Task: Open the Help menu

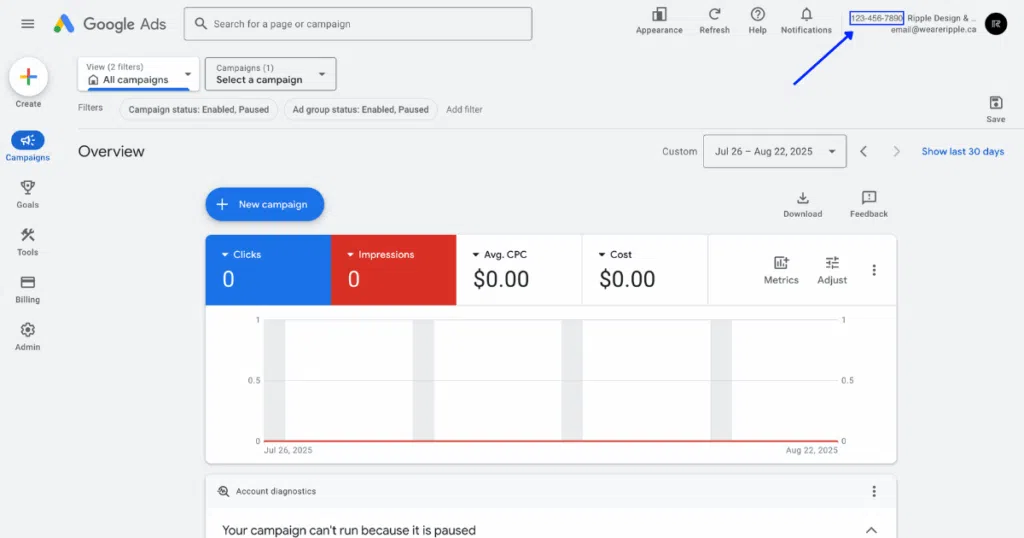Action: (x=757, y=15)
